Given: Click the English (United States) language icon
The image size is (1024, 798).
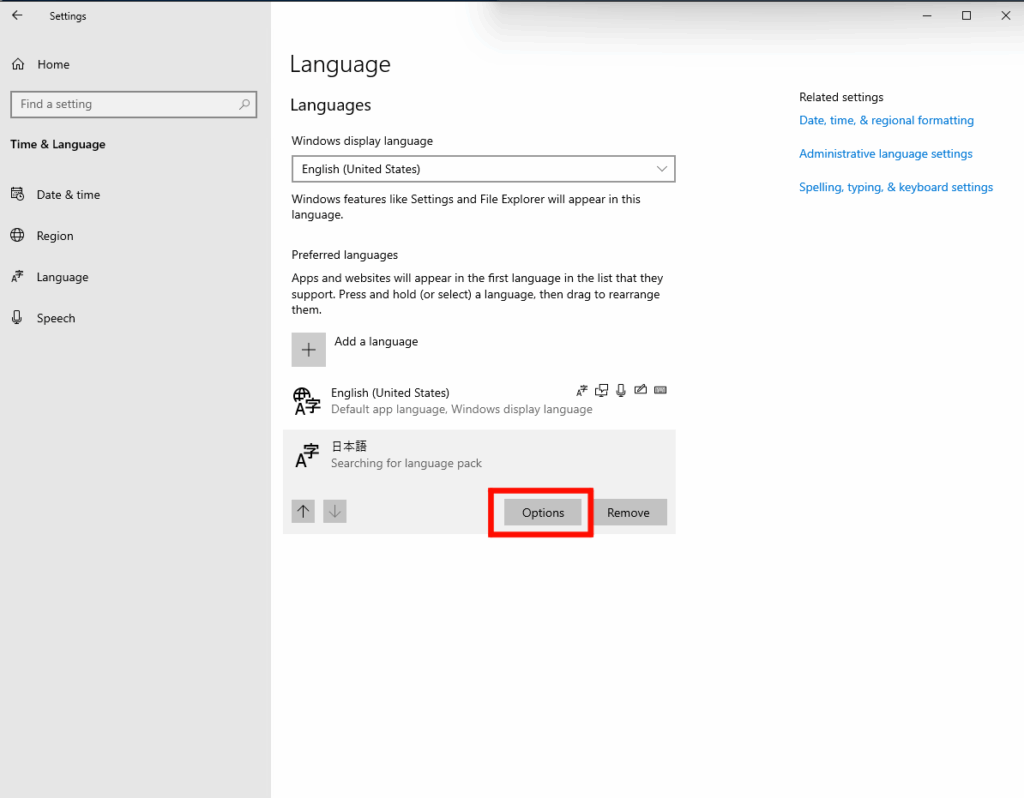Looking at the screenshot, I should [x=307, y=401].
